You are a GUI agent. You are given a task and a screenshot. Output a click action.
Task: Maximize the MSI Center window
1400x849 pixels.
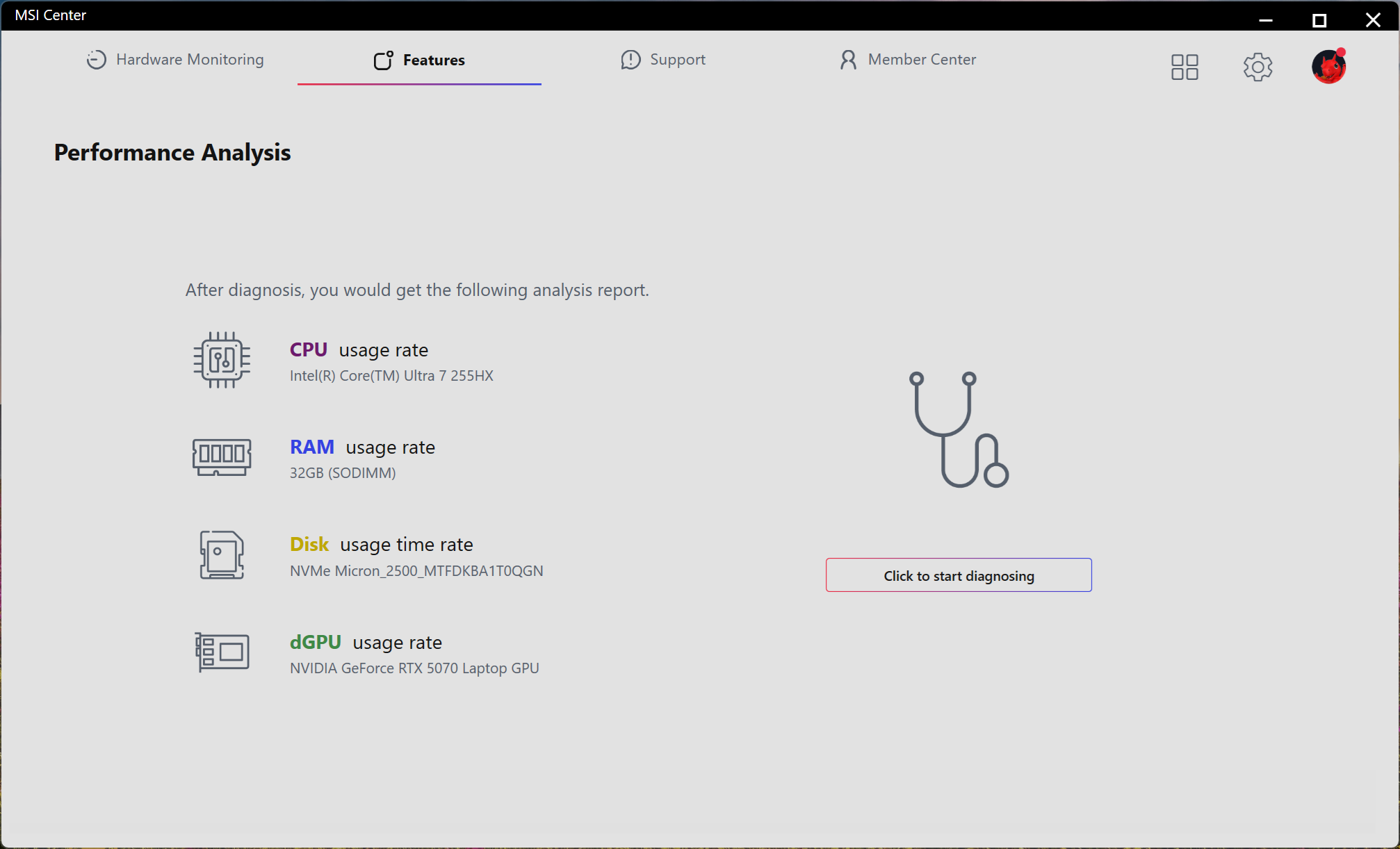1319,20
